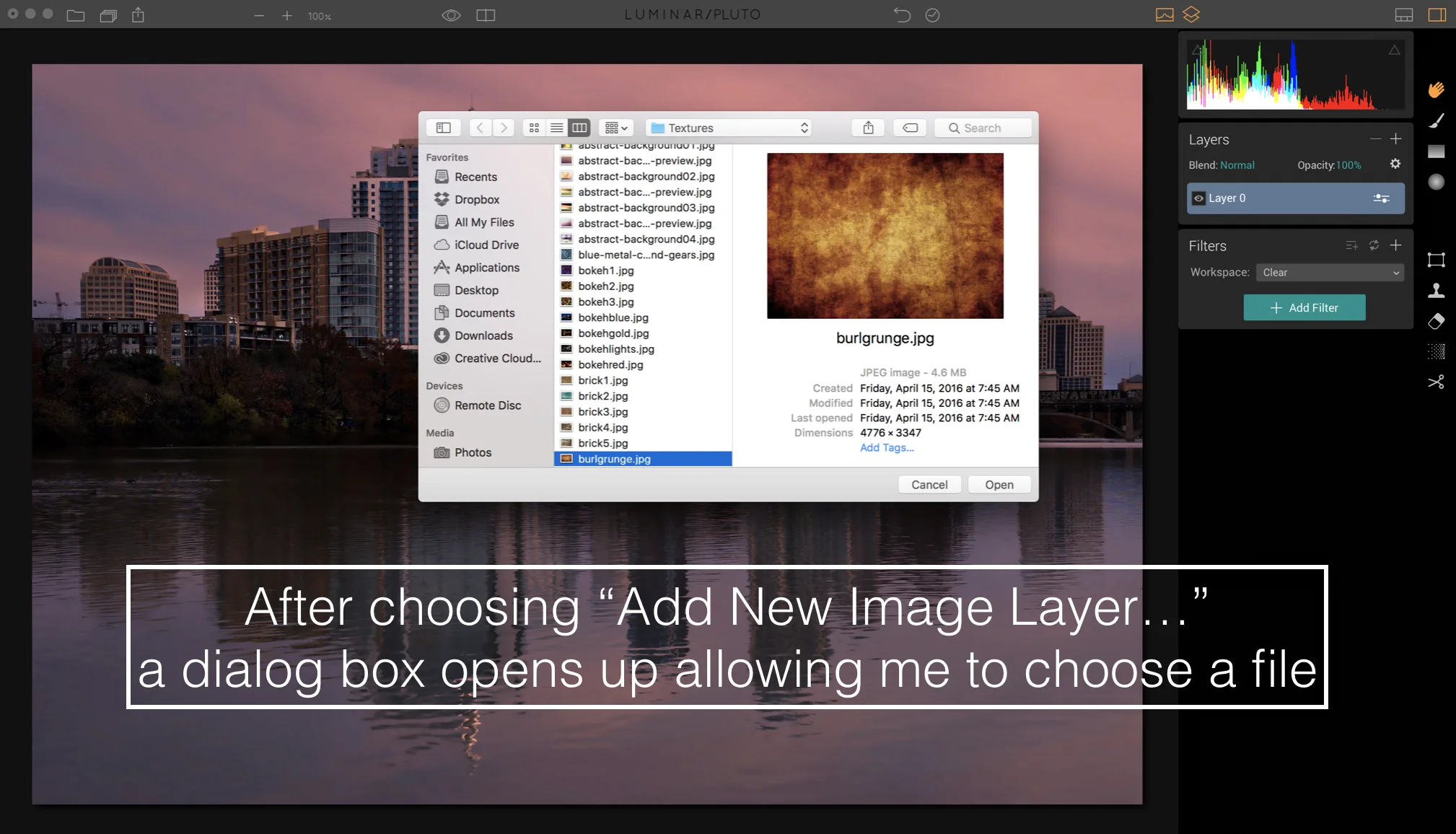Choose the eraser tool
The height and width of the screenshot is (834, 1456).
point(1436,321)
